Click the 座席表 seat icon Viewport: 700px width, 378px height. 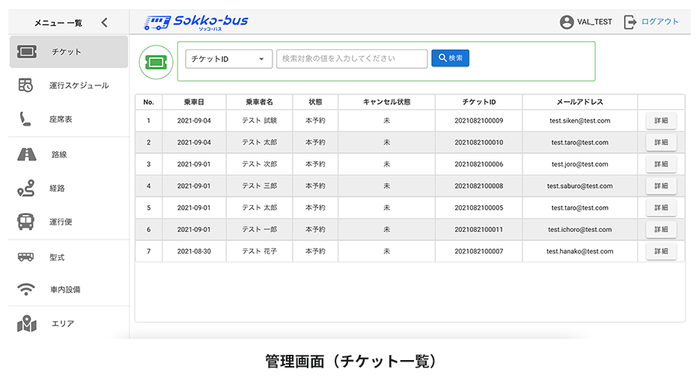tap(25, 119)
